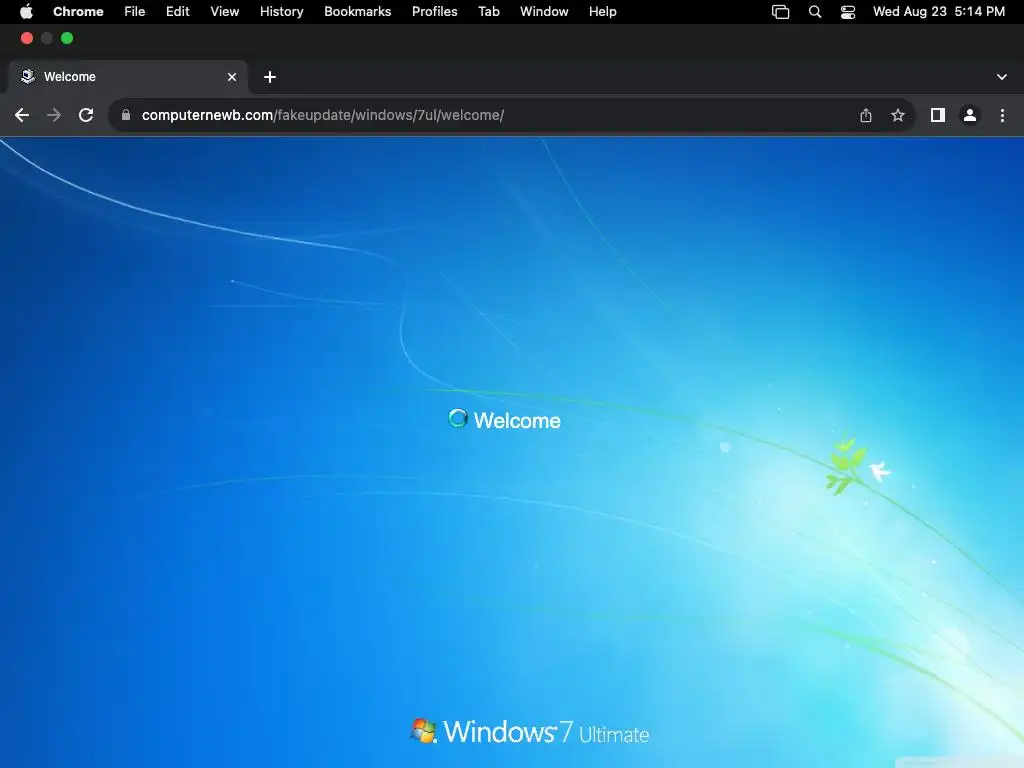Open the Profiles menu
Image resolution: width=1024 pixels, height=768 pixels.
point(435,12)
